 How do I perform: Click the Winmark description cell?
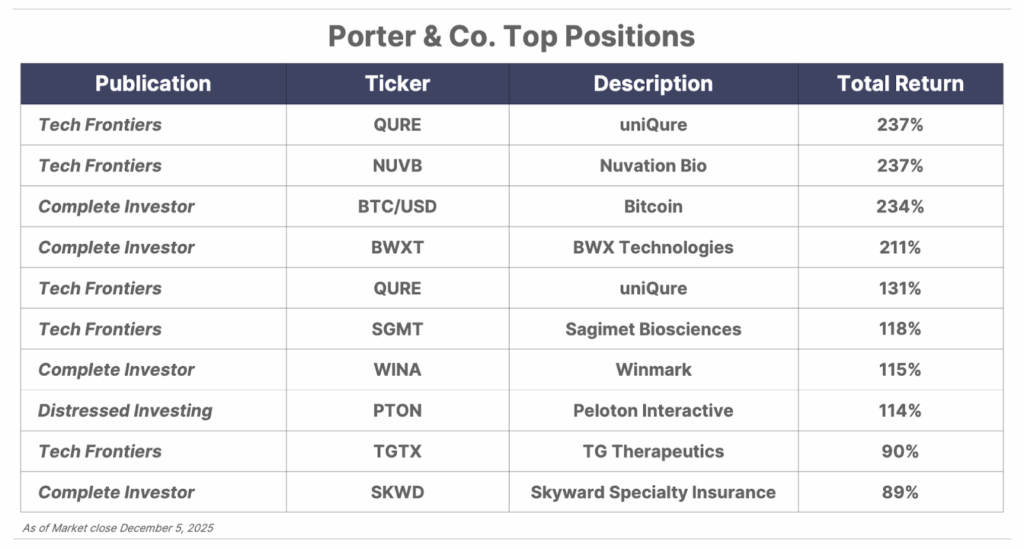653,370
